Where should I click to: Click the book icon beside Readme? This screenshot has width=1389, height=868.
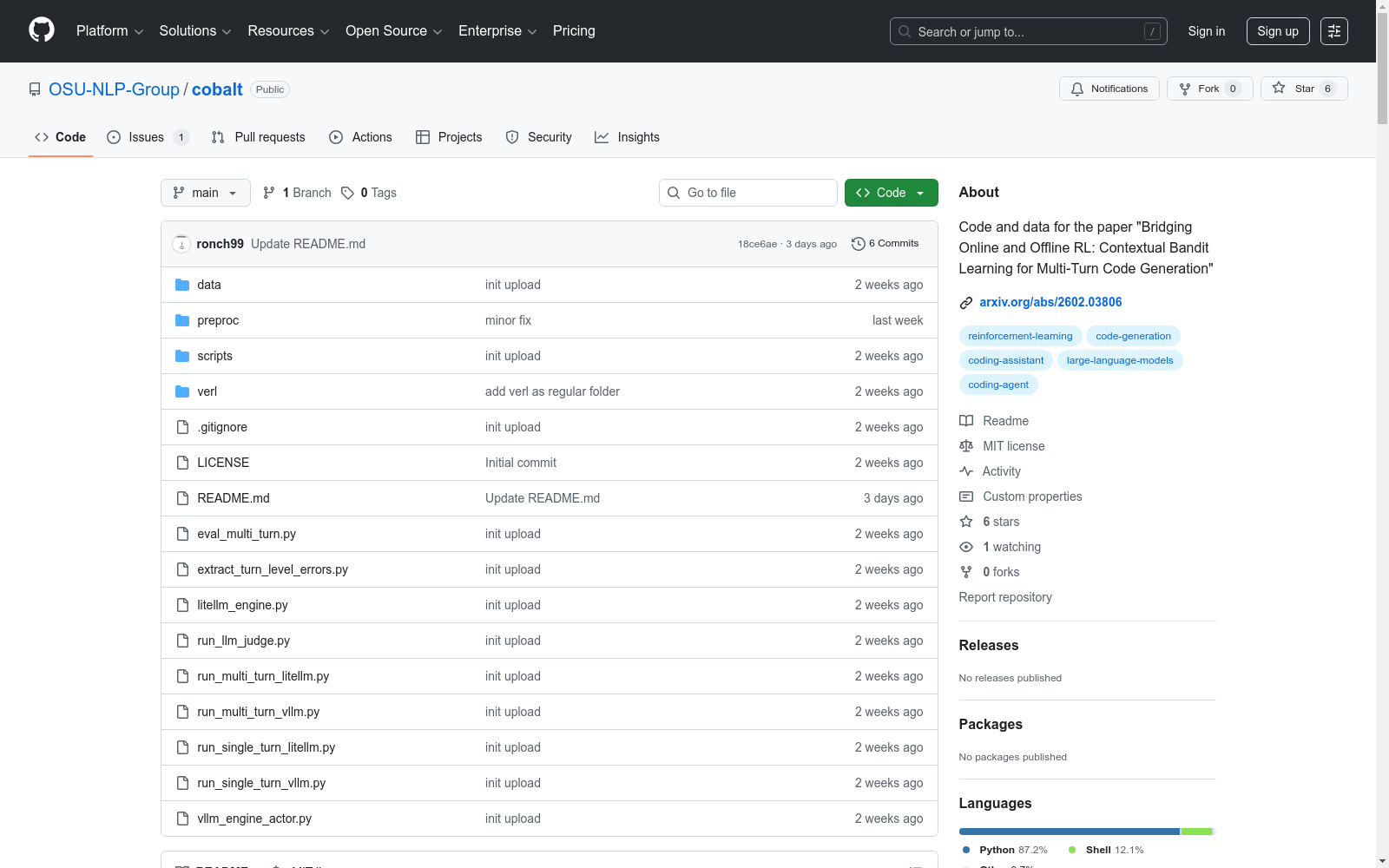[x=966, y=421]
